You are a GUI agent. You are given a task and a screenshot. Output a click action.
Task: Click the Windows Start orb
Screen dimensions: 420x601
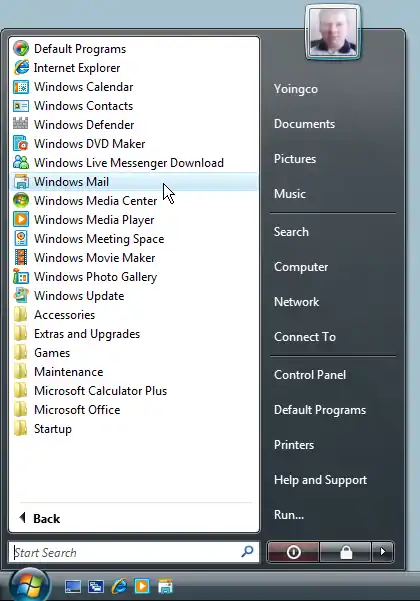30,586
